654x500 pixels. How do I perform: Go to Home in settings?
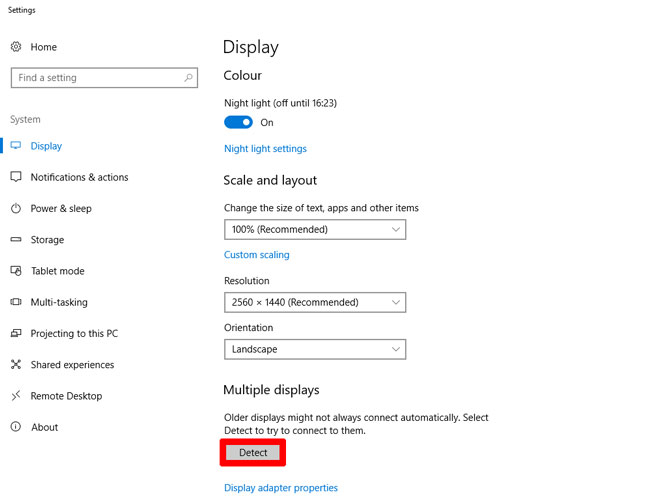[43, 47]
